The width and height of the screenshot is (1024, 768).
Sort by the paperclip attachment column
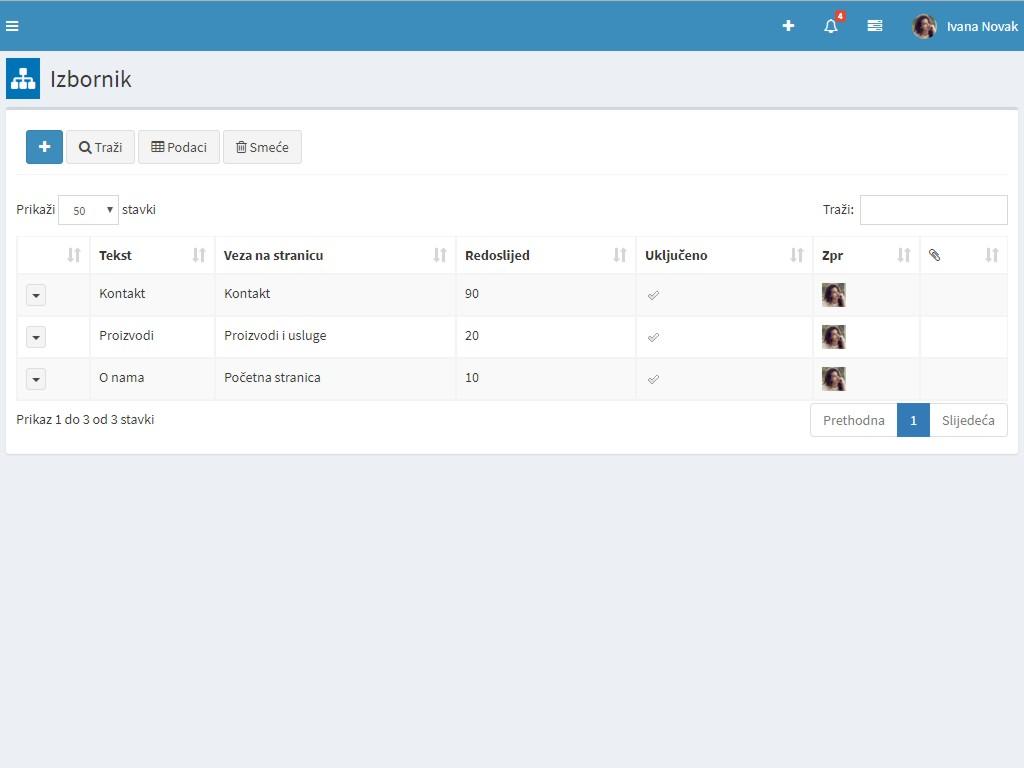coord(963,255)
